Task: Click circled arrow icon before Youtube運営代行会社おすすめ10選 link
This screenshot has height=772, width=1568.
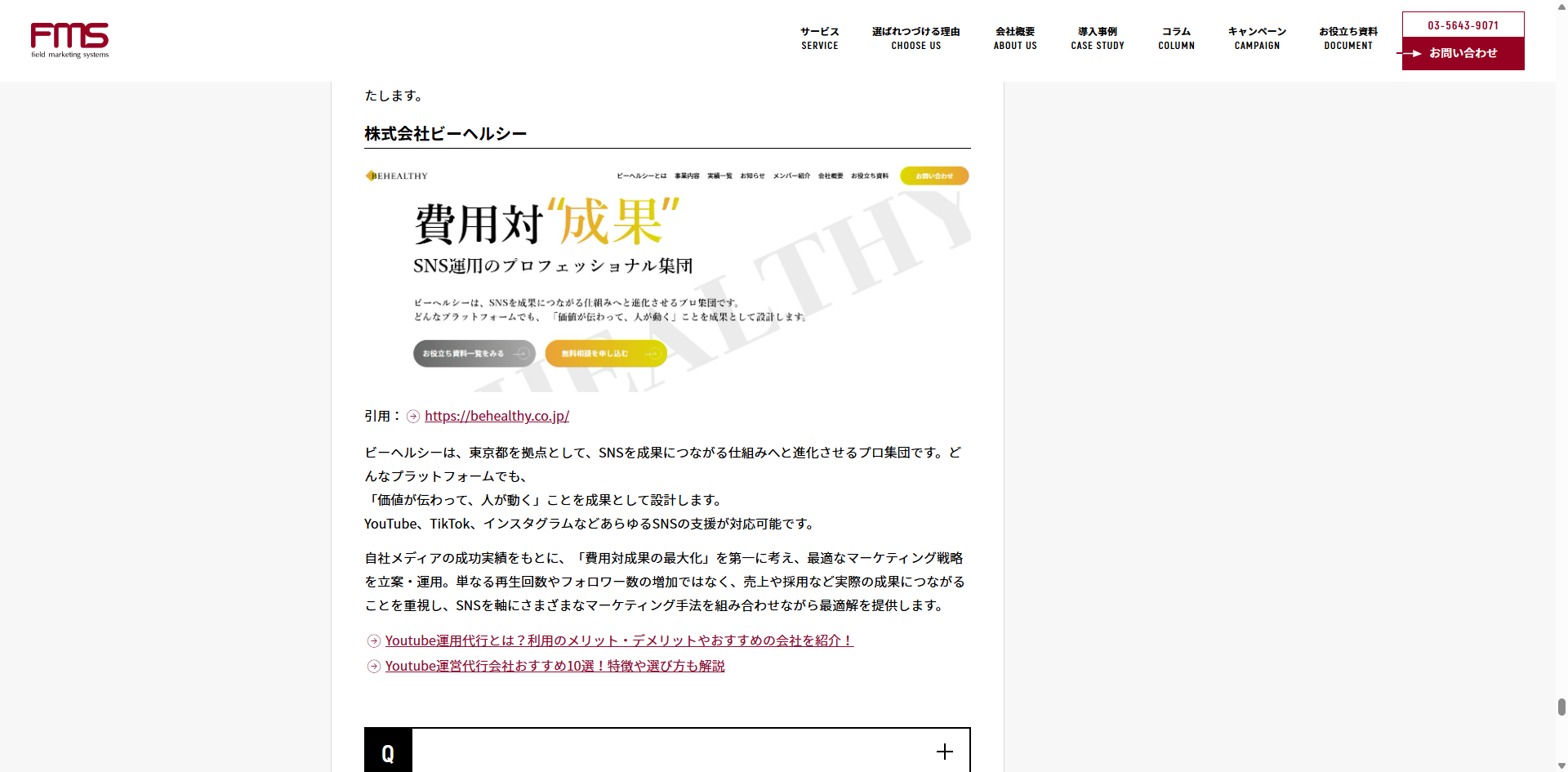Action: pyautogui.click(x=374, y=667)
